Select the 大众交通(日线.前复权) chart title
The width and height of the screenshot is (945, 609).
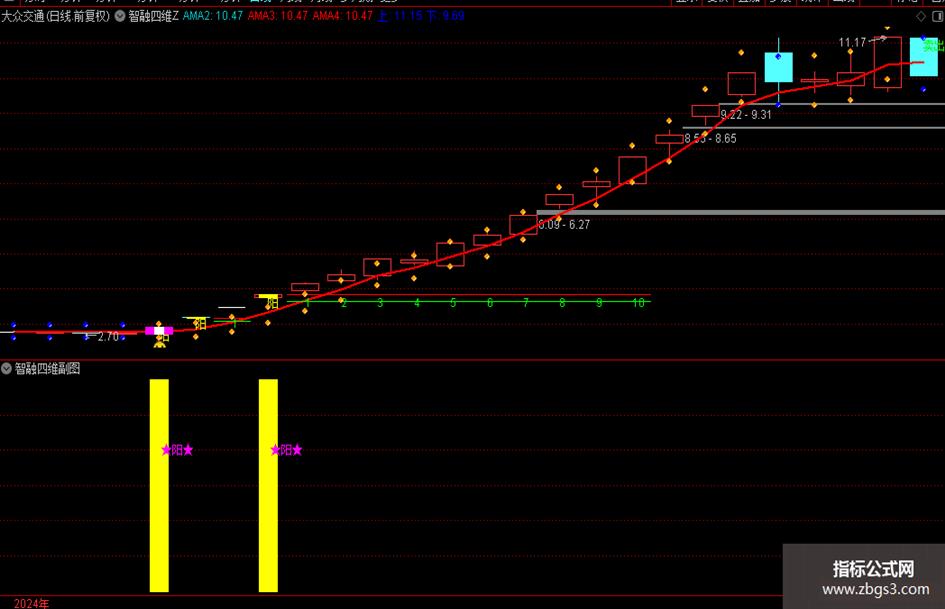(x=55, y=16)
